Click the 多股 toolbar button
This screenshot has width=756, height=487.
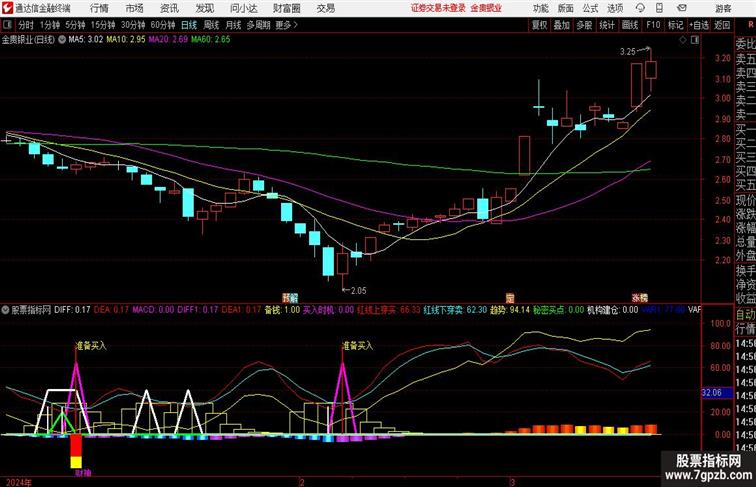coord(584,25)
